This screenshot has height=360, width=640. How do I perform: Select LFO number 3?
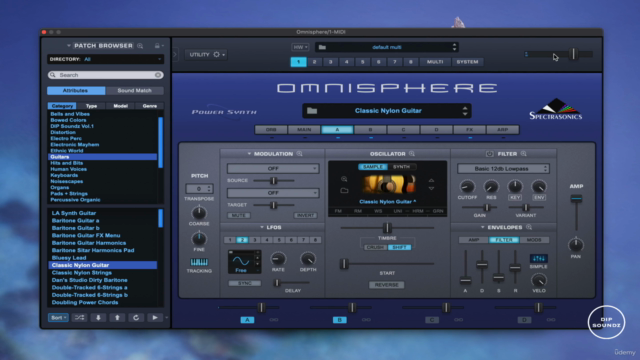[x=255, y=240]
